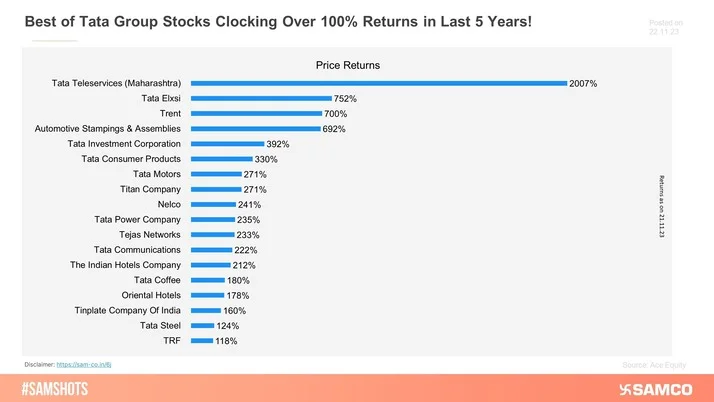Select the TRF bar
The image size is (714, 402).
[x=201, y=340]
